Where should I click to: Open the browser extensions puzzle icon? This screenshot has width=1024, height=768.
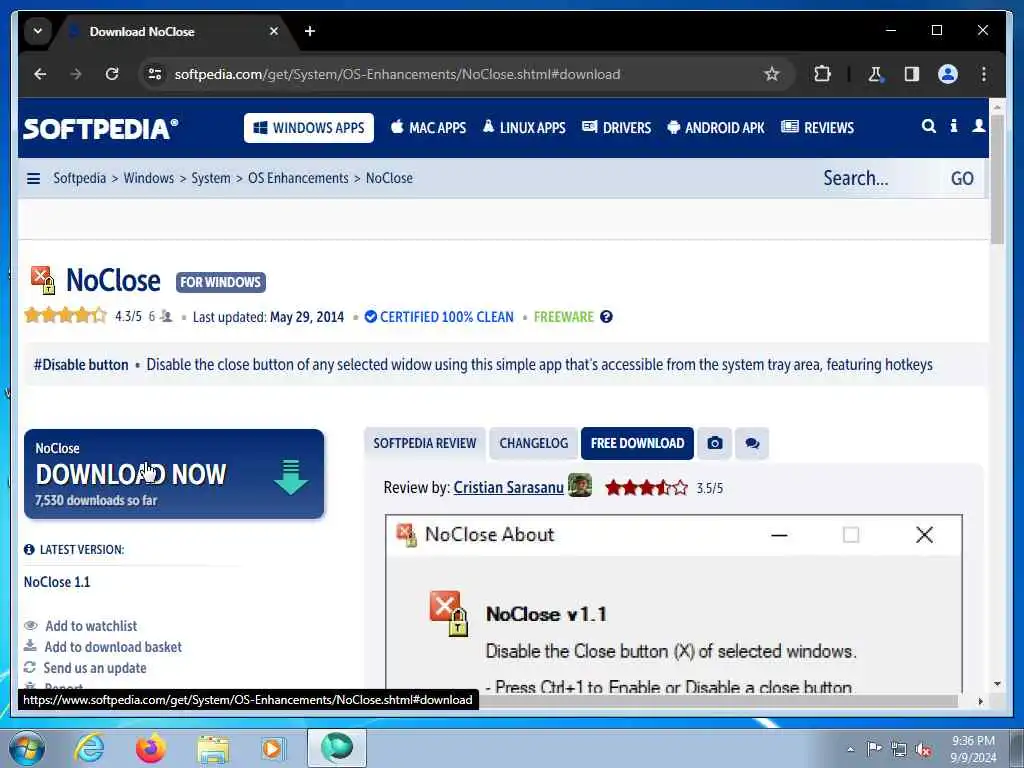tap(822, 74)
